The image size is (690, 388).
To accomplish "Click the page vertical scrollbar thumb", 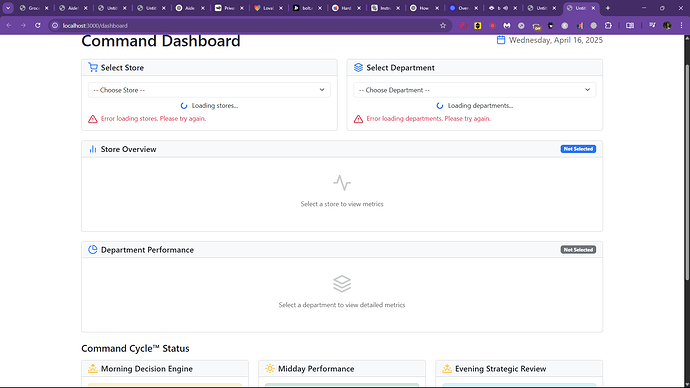I will tap(687, 172).
